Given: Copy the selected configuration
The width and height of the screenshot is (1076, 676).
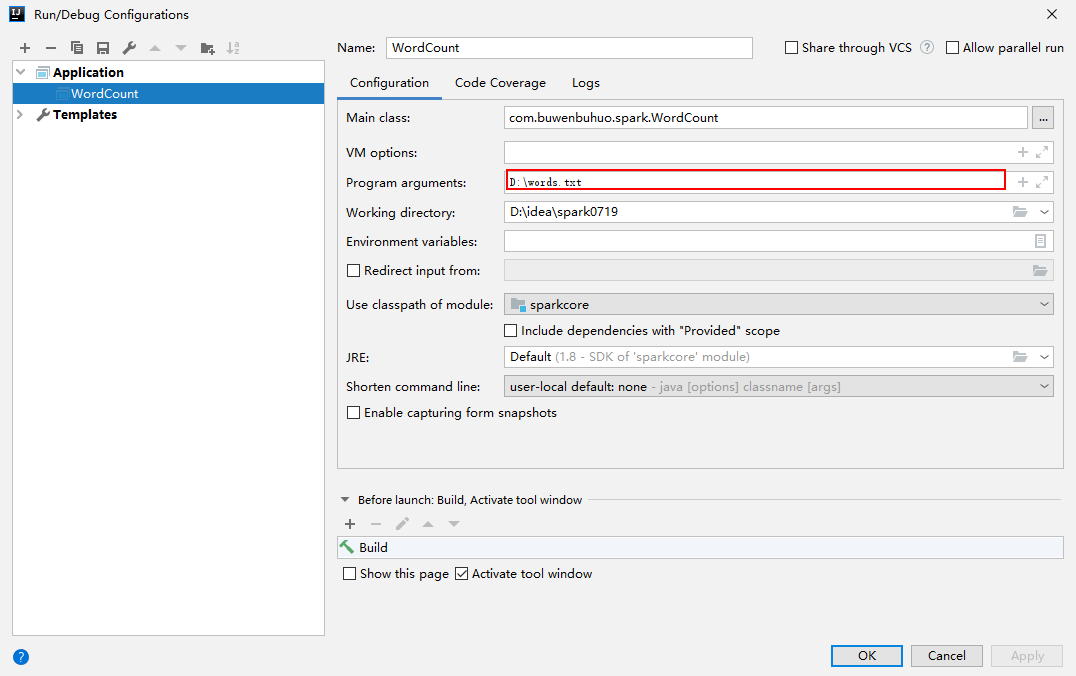Looking at the screenshot, I should tap(77, 48).
